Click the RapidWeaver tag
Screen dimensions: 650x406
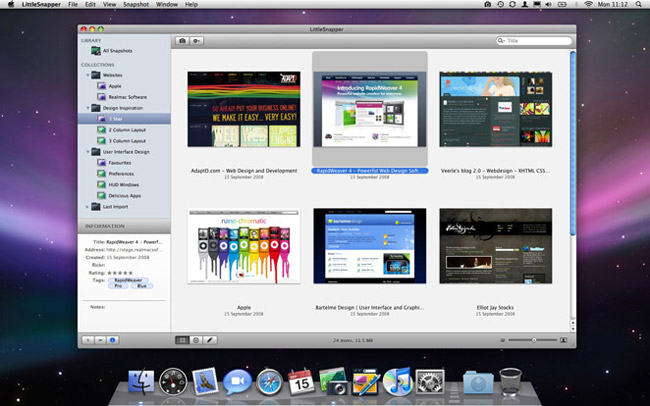point(128,280)
